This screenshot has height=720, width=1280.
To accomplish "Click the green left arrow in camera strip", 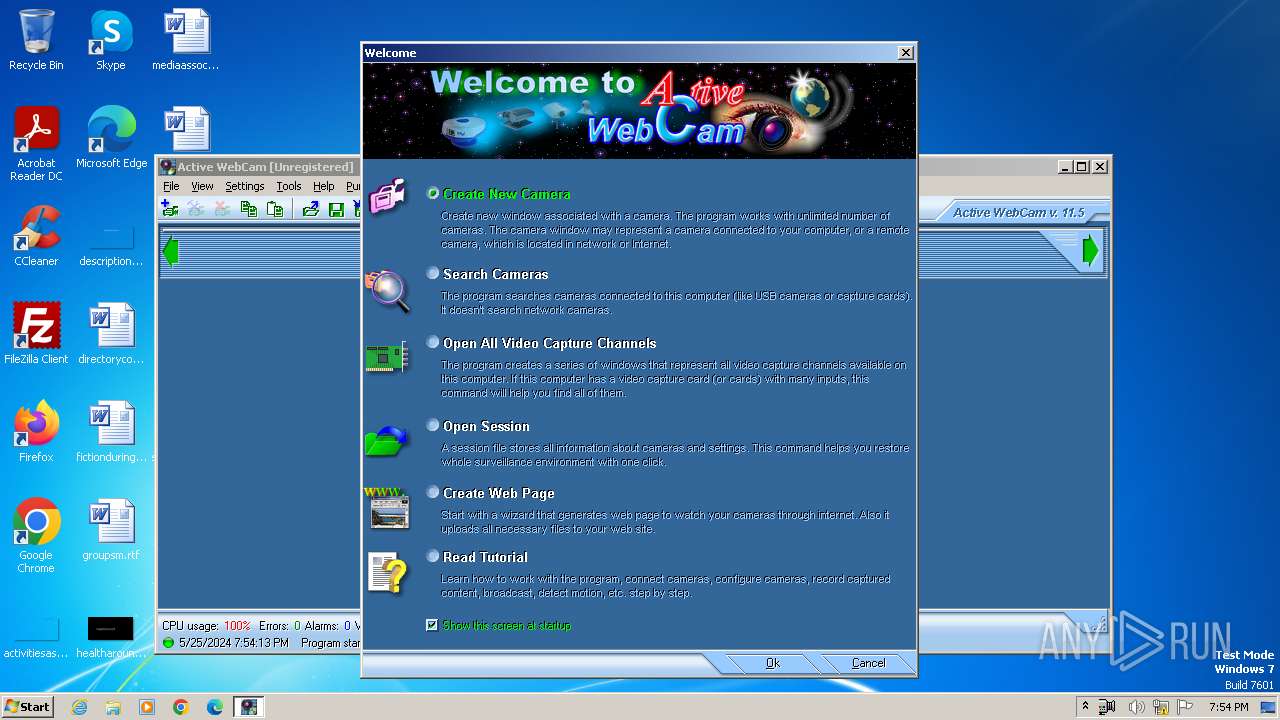I will 170,251.
